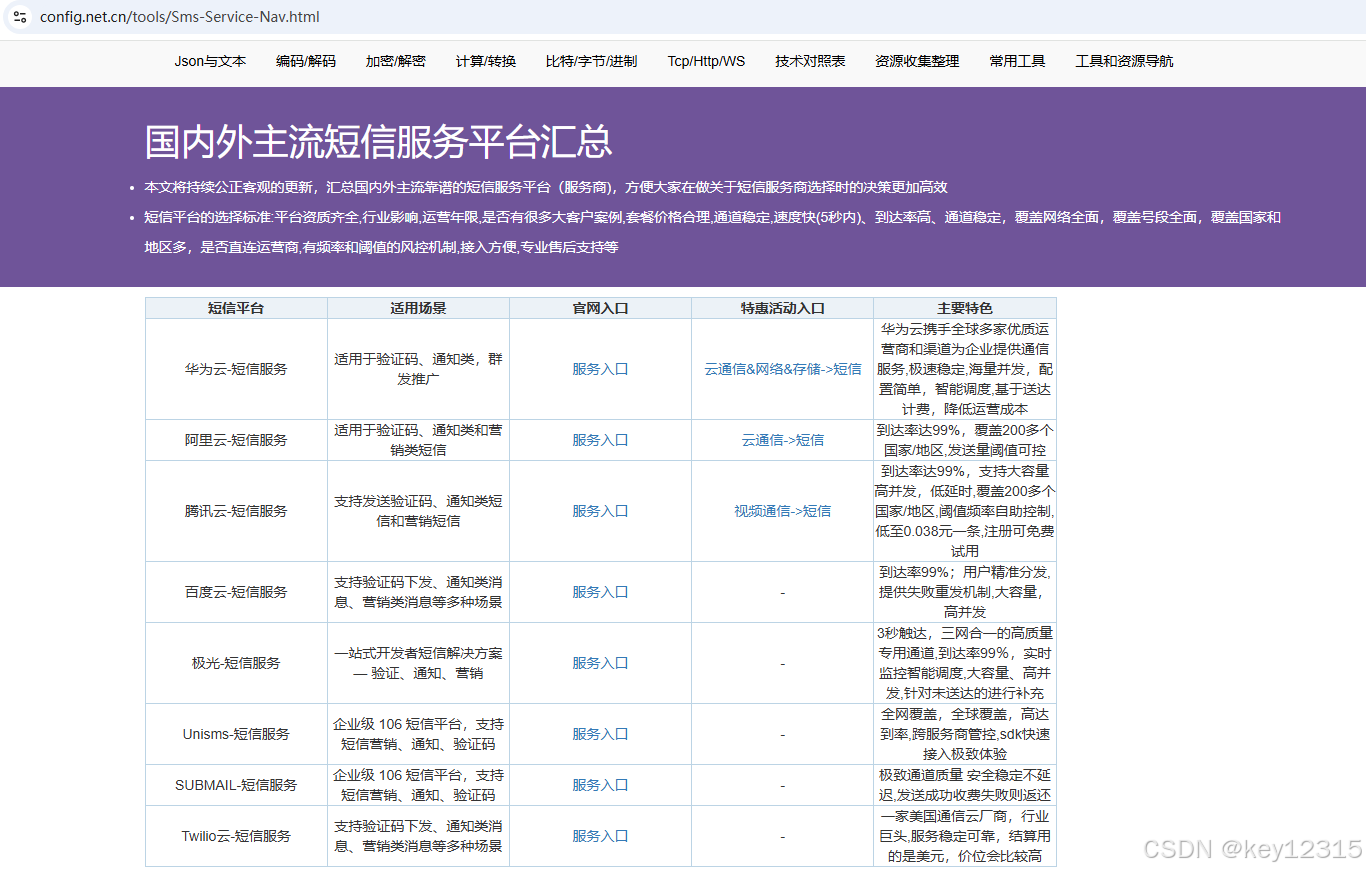Viewport: 1366px width, 872px height.
Task: Open the 加密/解密 menu
Action: (396, 61)
